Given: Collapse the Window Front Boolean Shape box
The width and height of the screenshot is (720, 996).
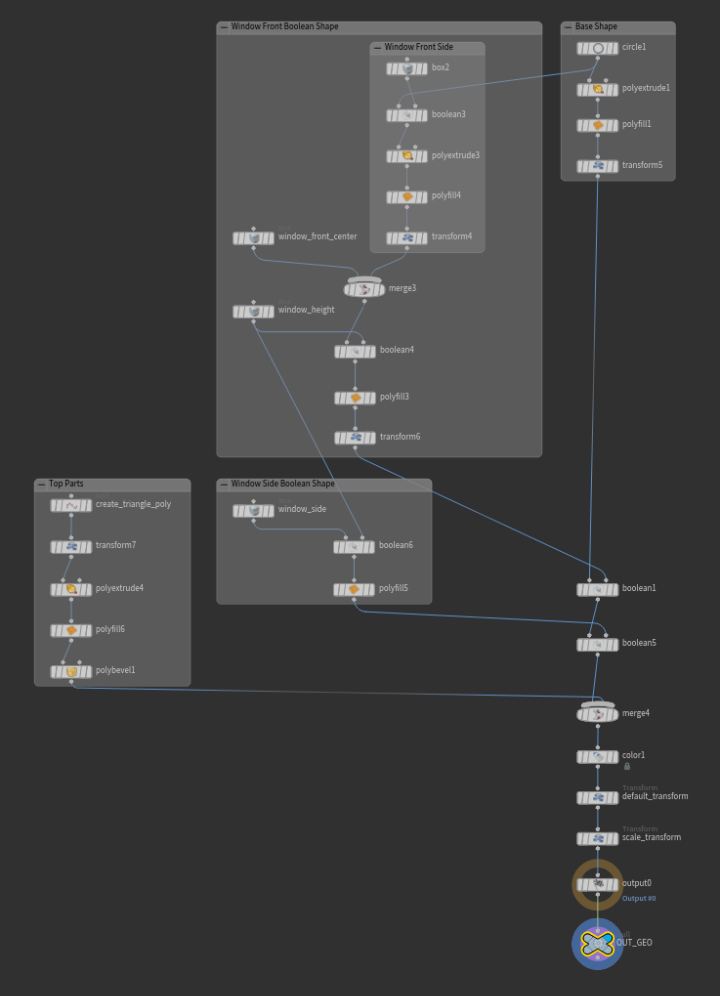Looking at the screenshot, I should pos(224,27).
